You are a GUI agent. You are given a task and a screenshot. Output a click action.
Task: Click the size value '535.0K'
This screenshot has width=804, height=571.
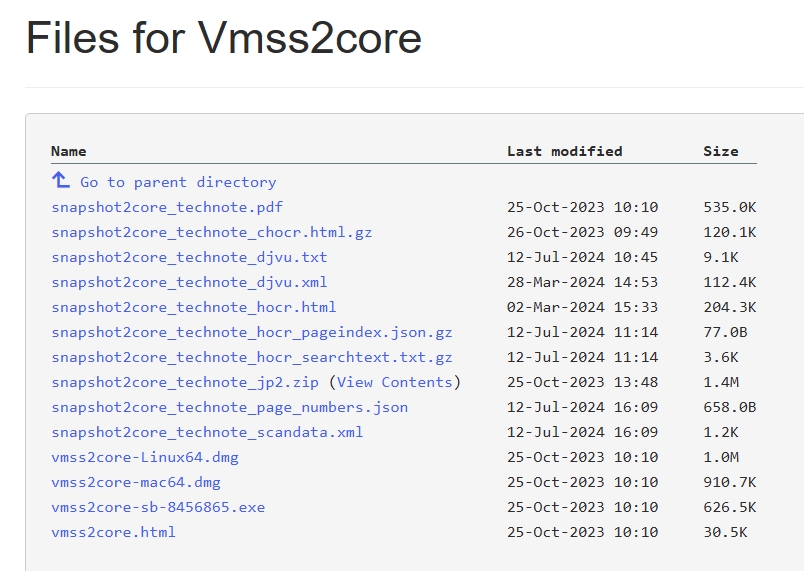[730, 207]
